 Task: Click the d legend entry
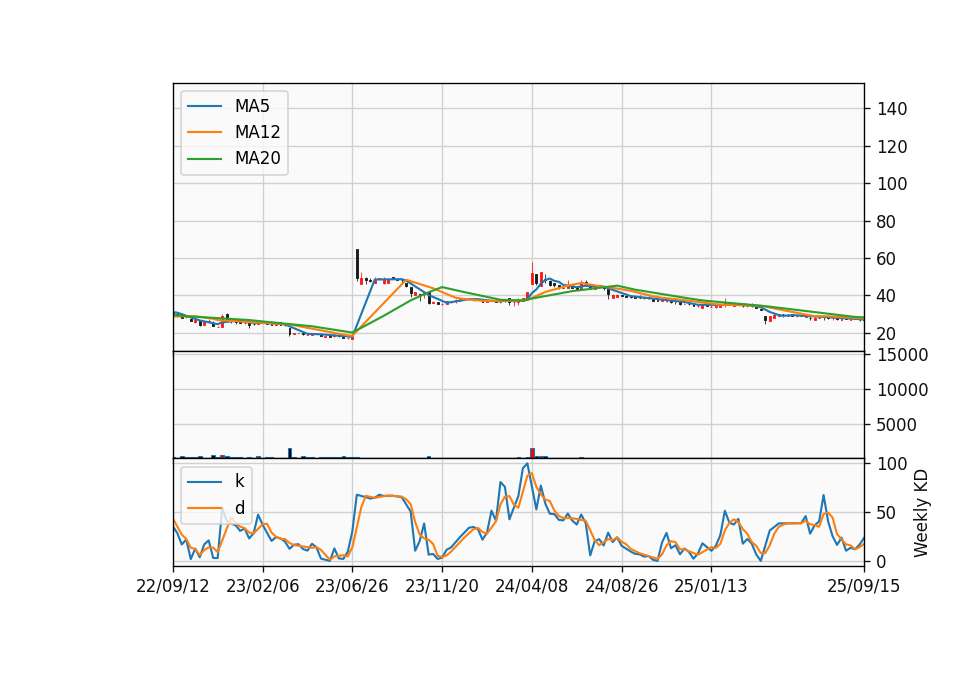click(216, 508)
